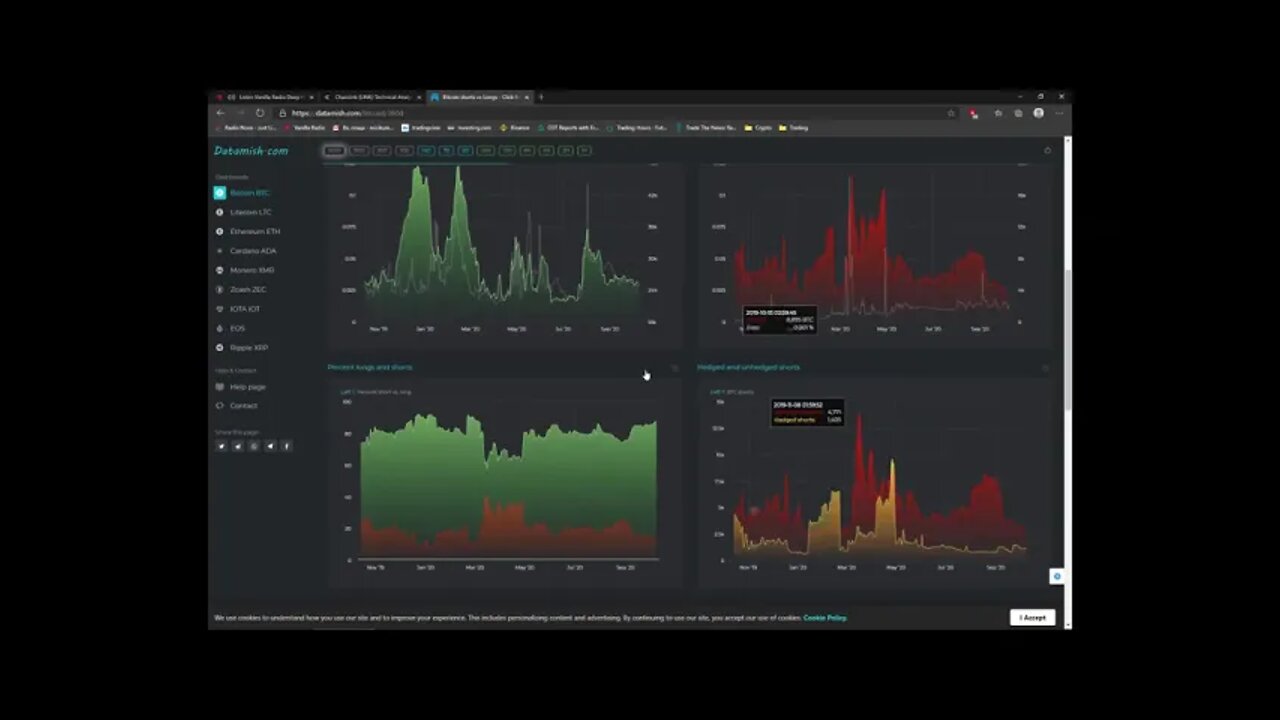Open Percent longs and shorts chart menu icon
Viewport: 1280px width, 720px height.
(675, 368)
